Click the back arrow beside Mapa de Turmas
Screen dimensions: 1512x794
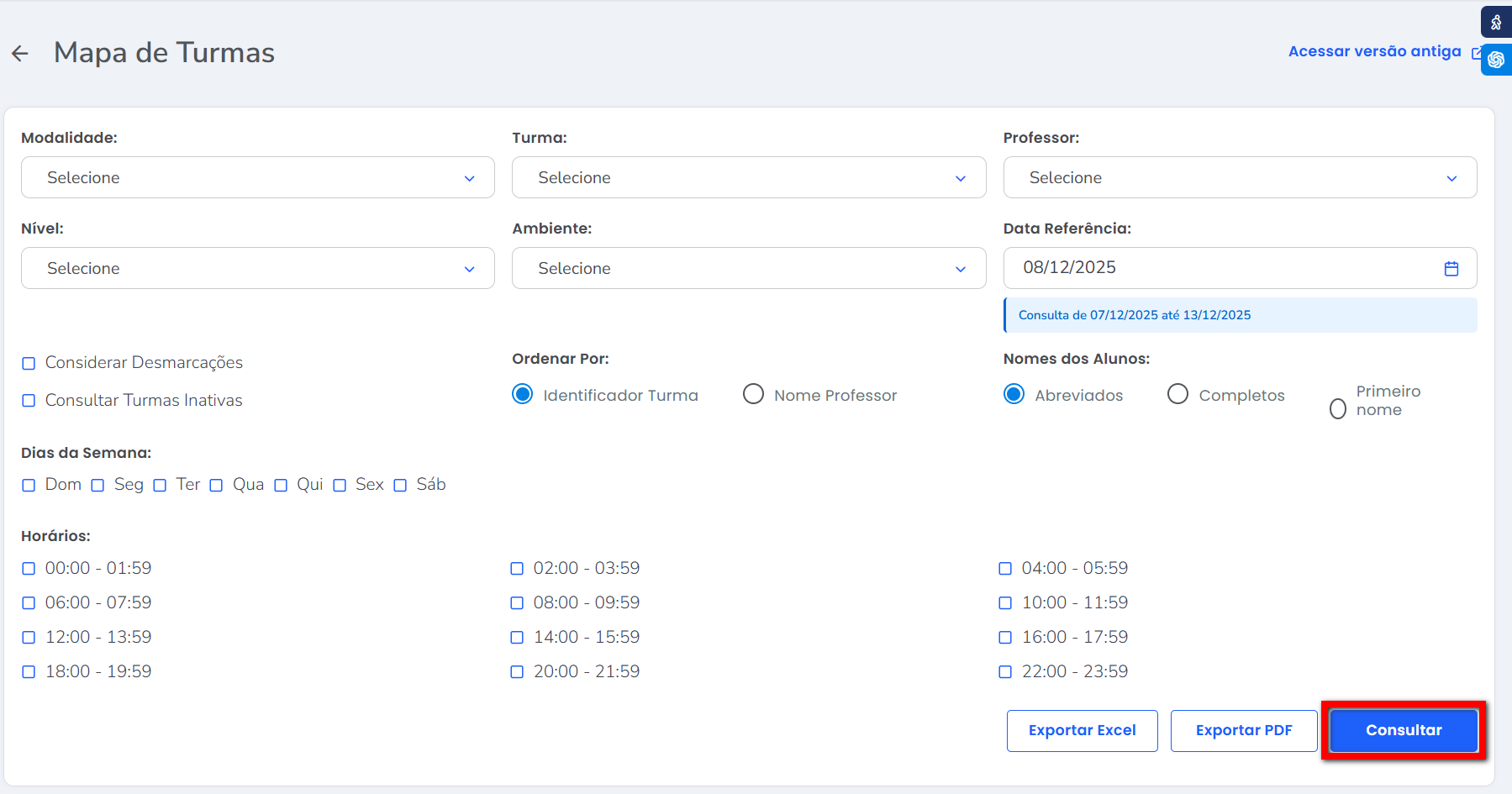click(20, 54)
